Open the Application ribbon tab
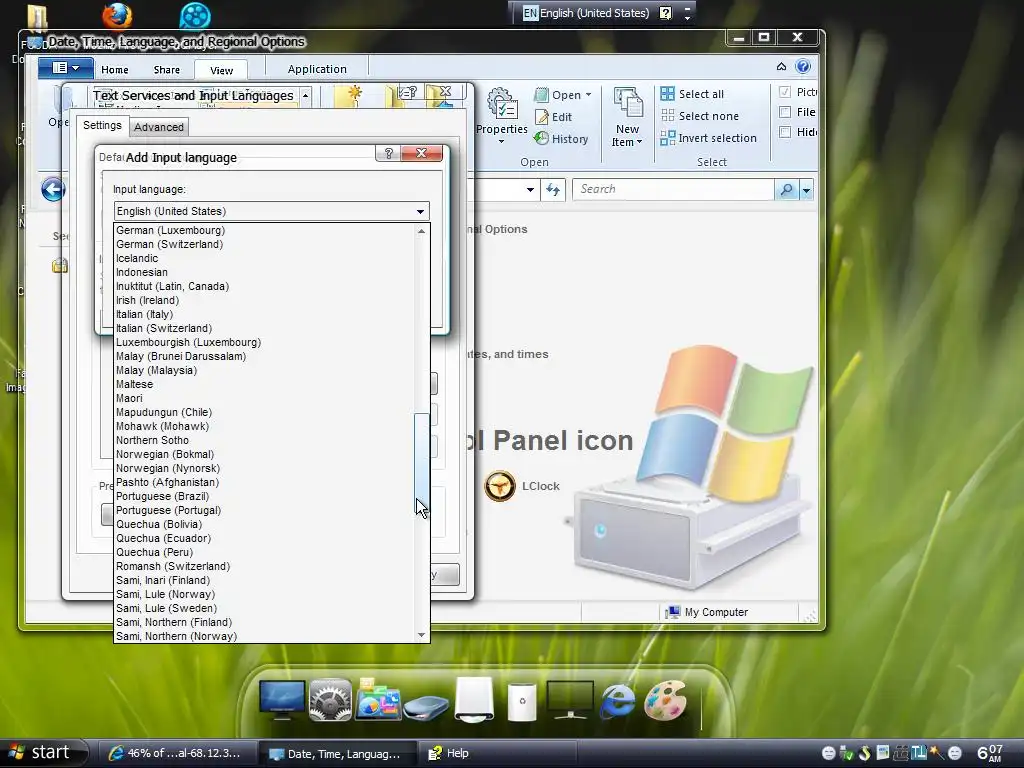Viewport: 1024px width, 768px height. coord(317,69)
